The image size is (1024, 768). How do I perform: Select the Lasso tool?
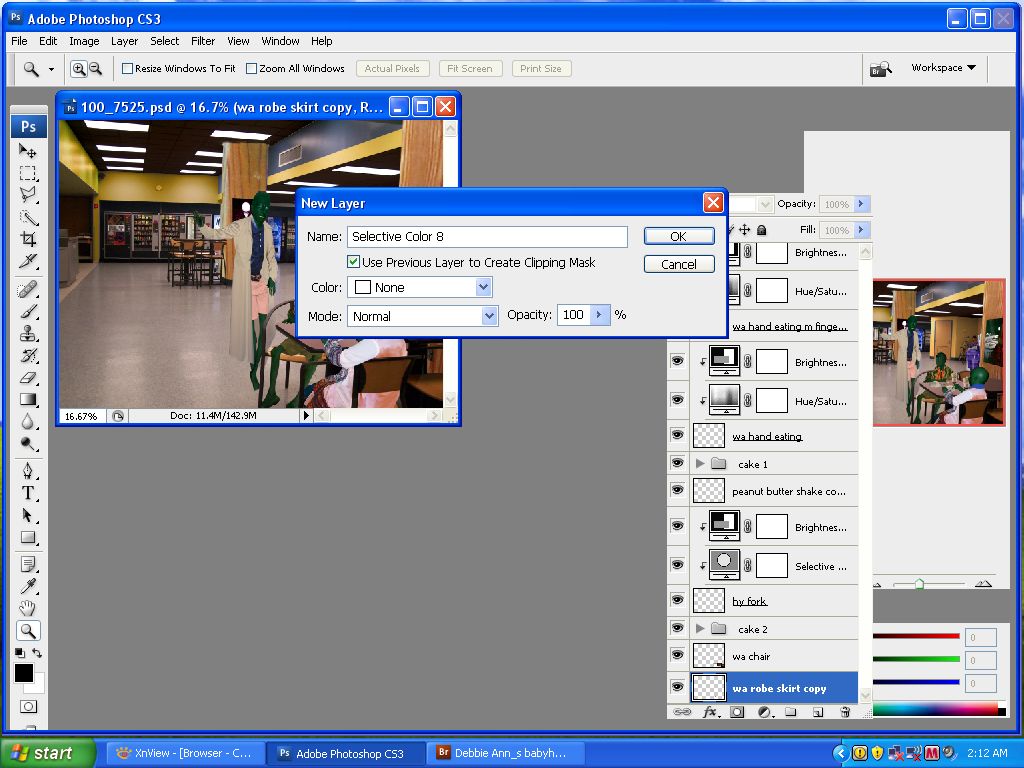29,192
